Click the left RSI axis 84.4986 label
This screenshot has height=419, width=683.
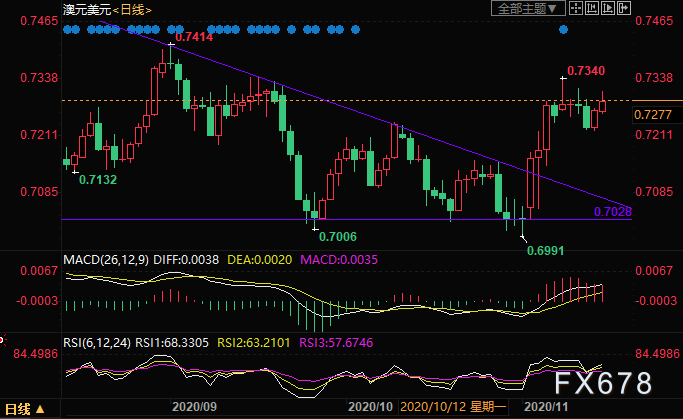[36, 354]
